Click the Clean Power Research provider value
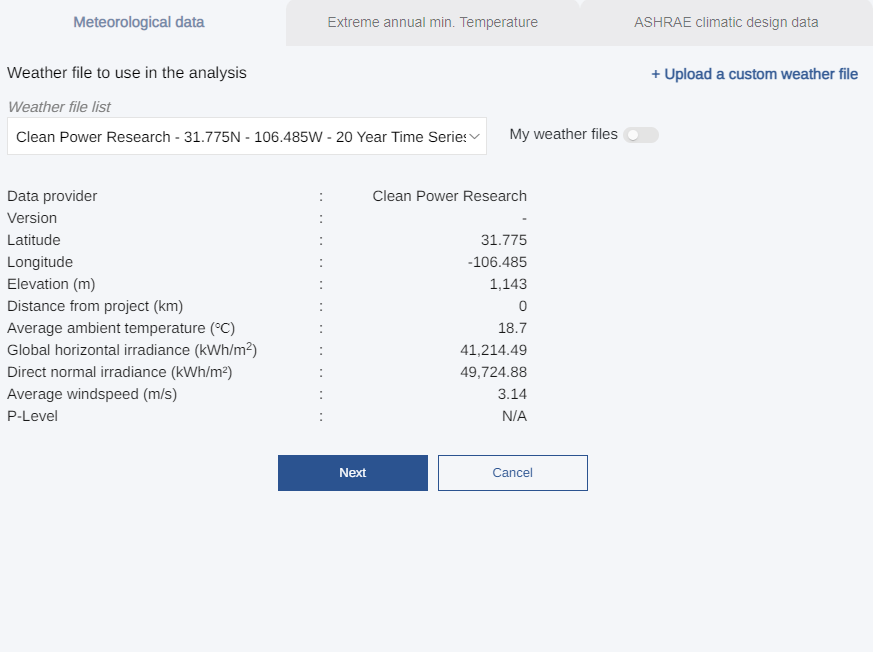This screenshot has height=652, width=876. pos(449,196)
